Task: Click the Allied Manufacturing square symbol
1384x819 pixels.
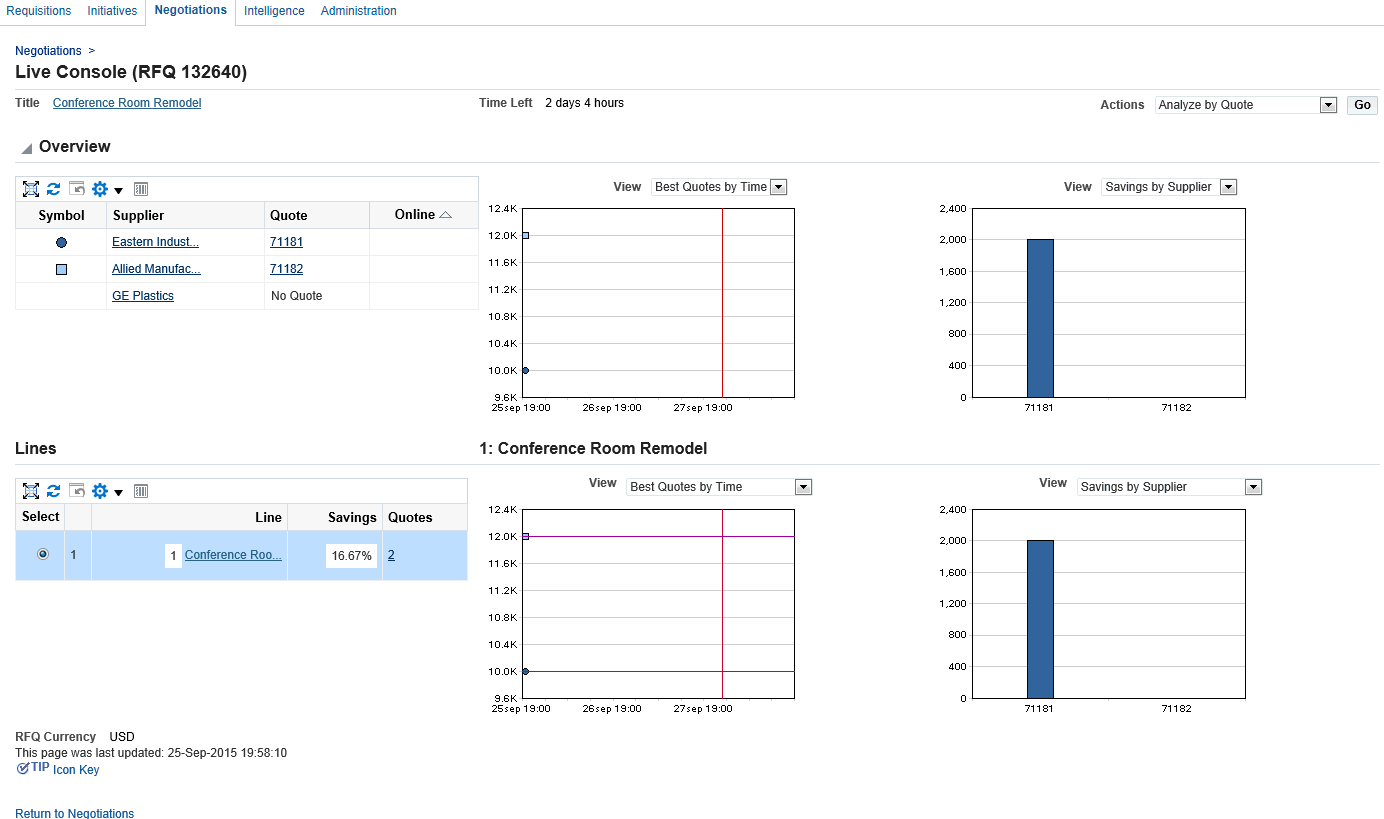Action: (61, 269)
